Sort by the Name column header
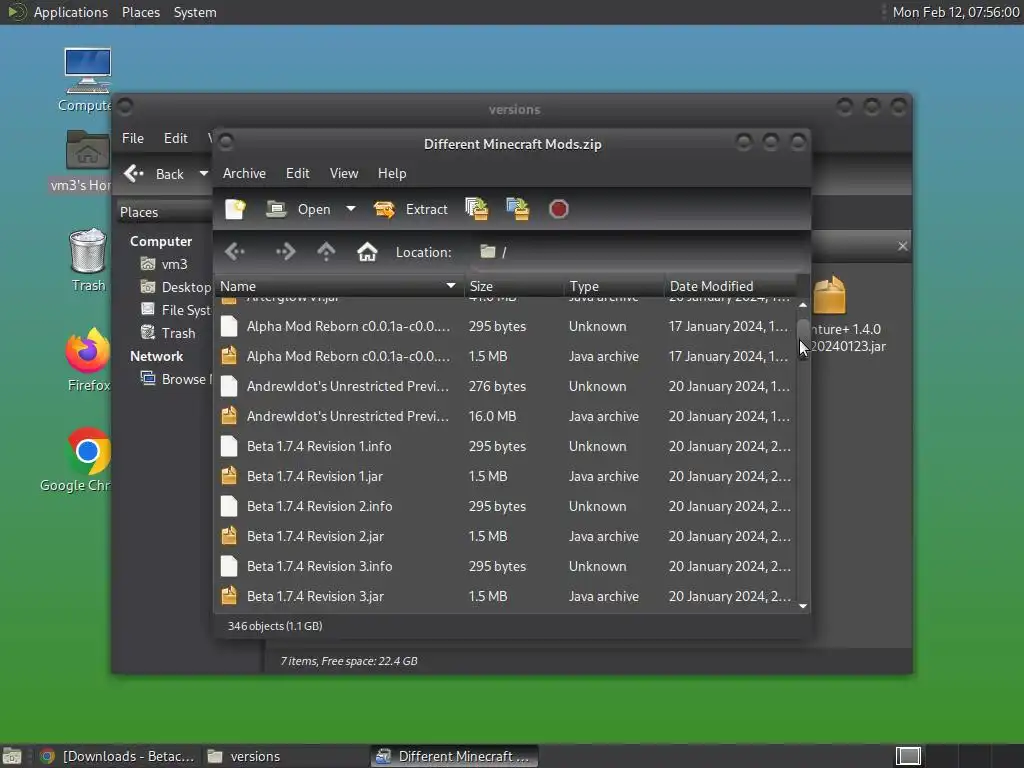Screen dimensions: 1024x768 tap(338, 286)
